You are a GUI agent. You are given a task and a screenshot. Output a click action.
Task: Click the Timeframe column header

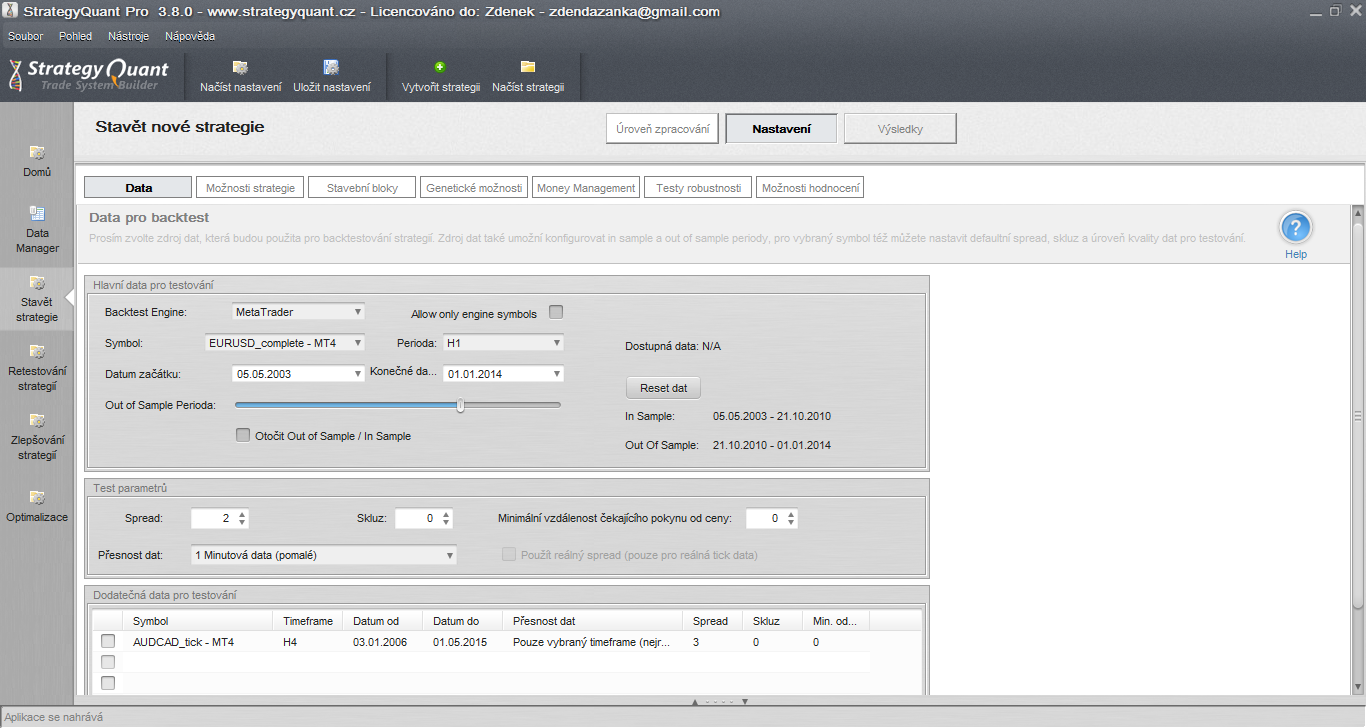[x=308, y=621]
